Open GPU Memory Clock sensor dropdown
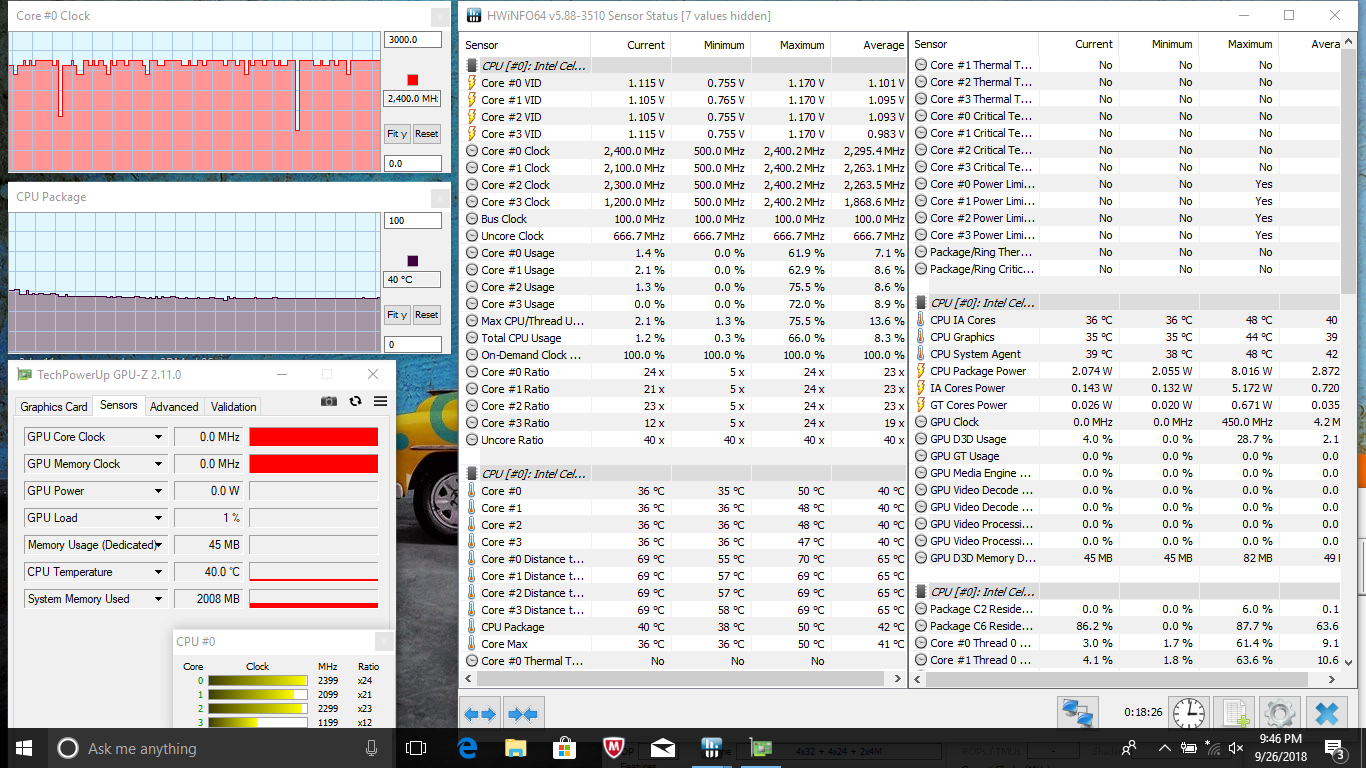 tap(158, 464)
